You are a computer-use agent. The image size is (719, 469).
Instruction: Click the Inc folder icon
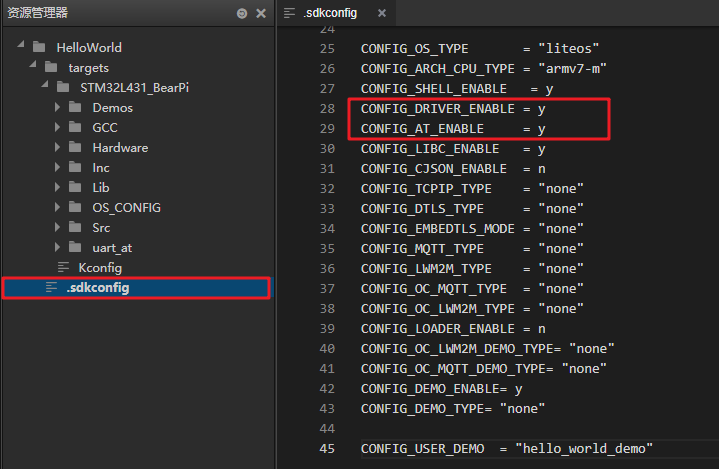(x=75, y=167)
